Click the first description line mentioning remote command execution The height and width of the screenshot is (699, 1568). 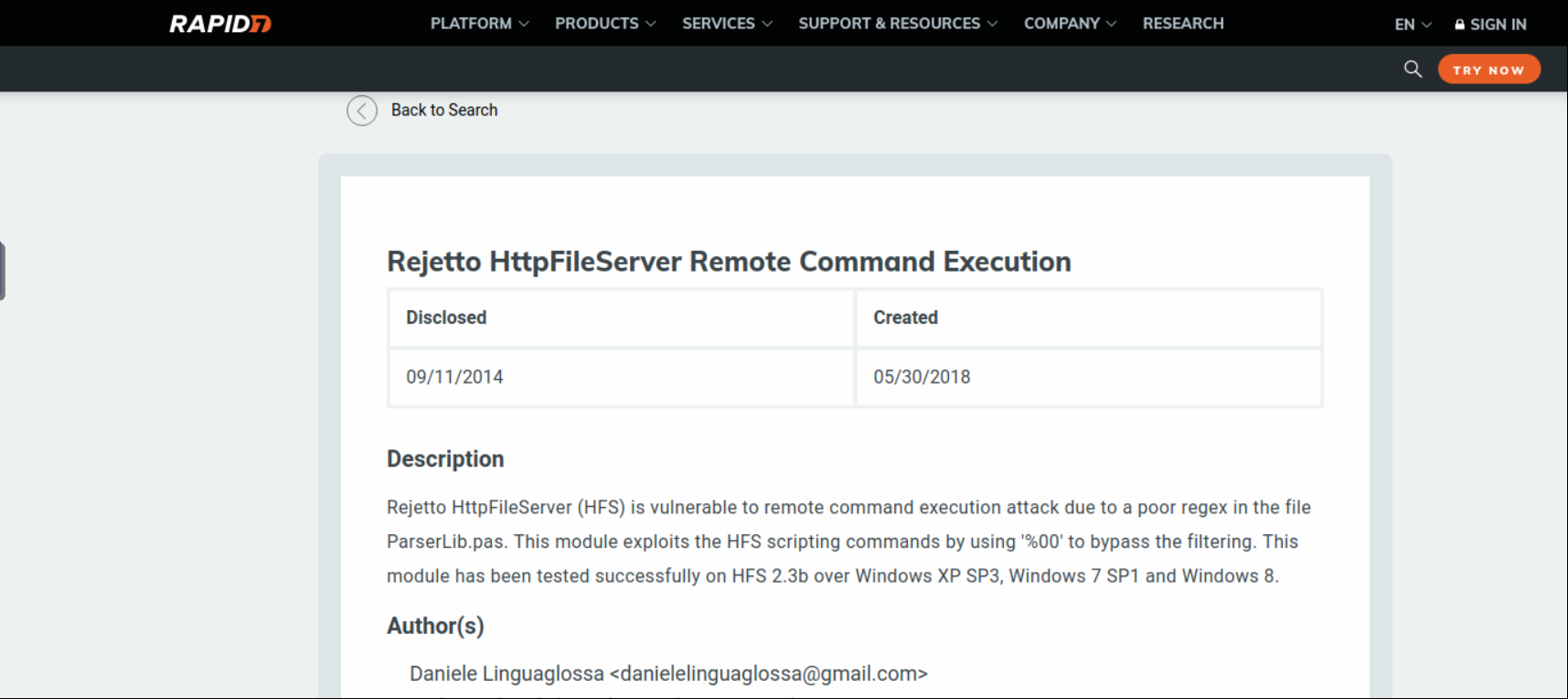coord(848,508)
